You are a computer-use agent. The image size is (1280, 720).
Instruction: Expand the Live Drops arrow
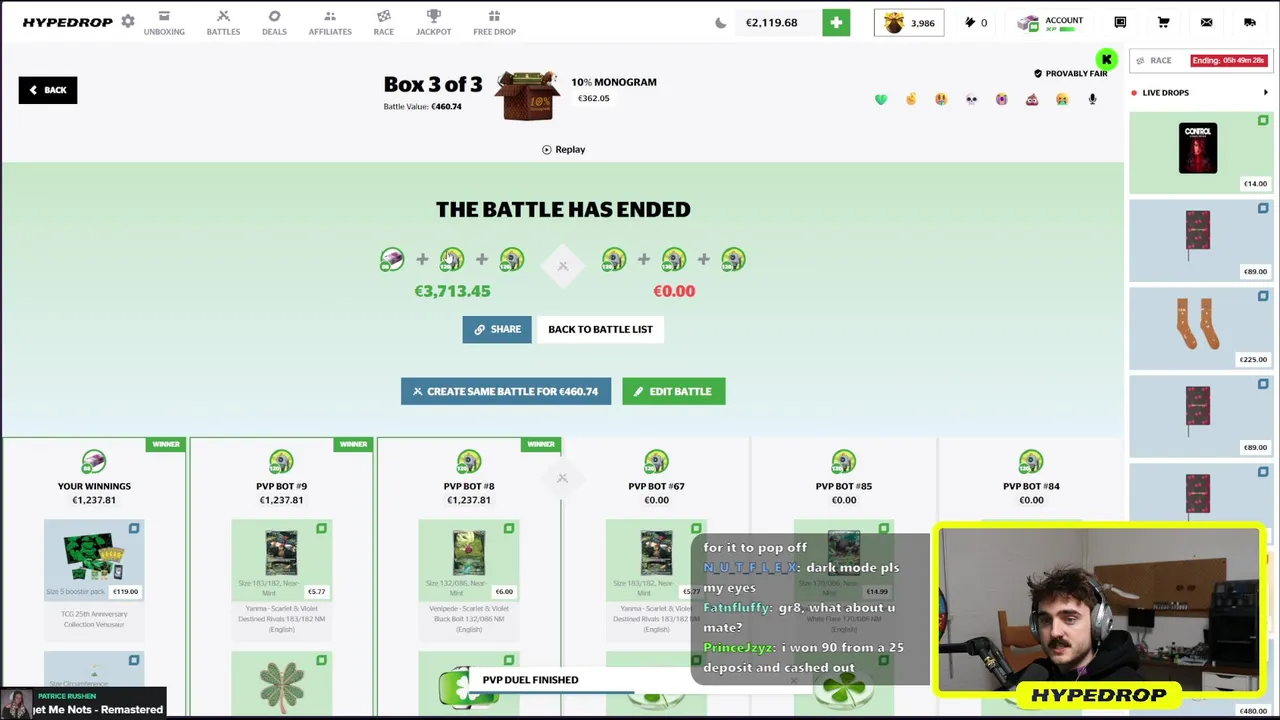[1265, 93]
